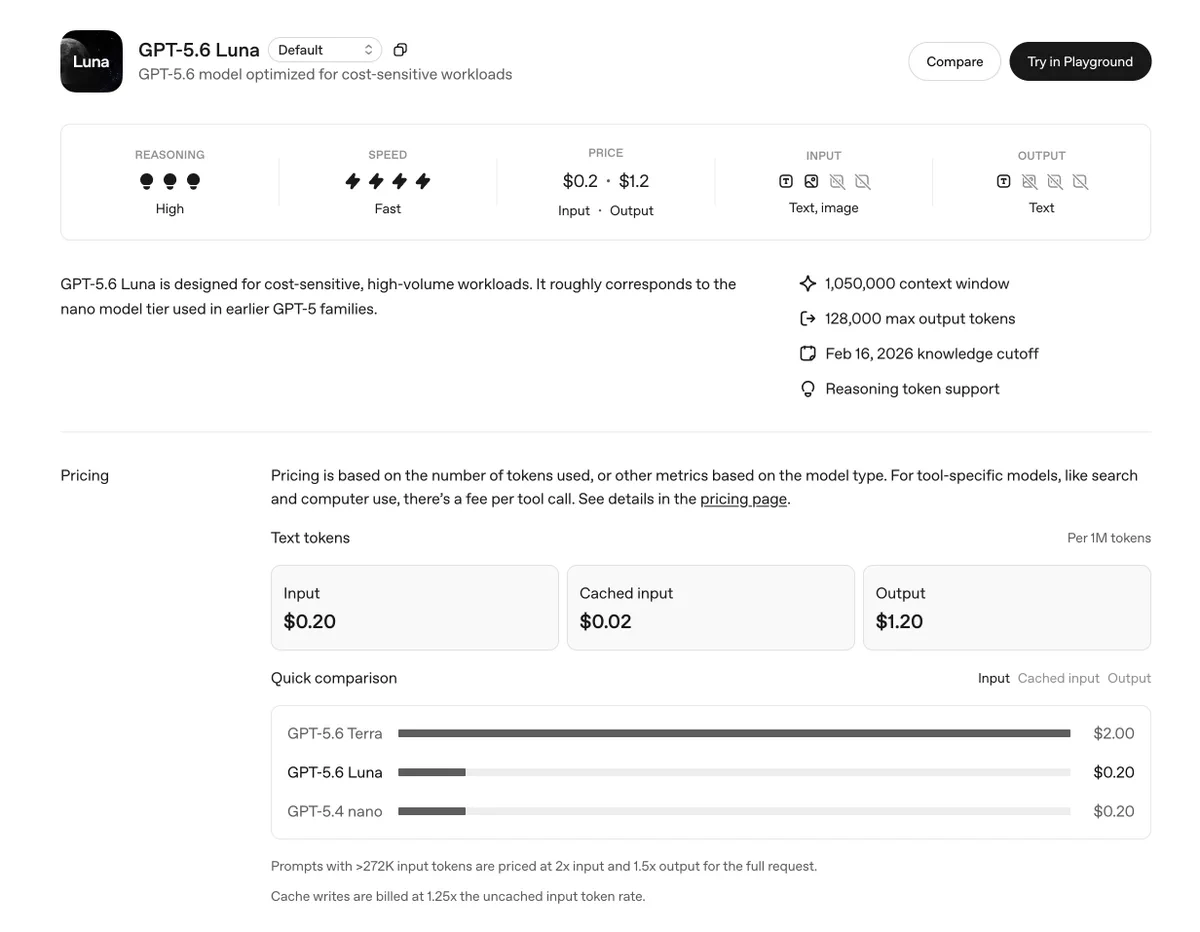This screenshot has width=1200, height=932.
Task: Click the image input modality icon
Action: coord(811,181)
